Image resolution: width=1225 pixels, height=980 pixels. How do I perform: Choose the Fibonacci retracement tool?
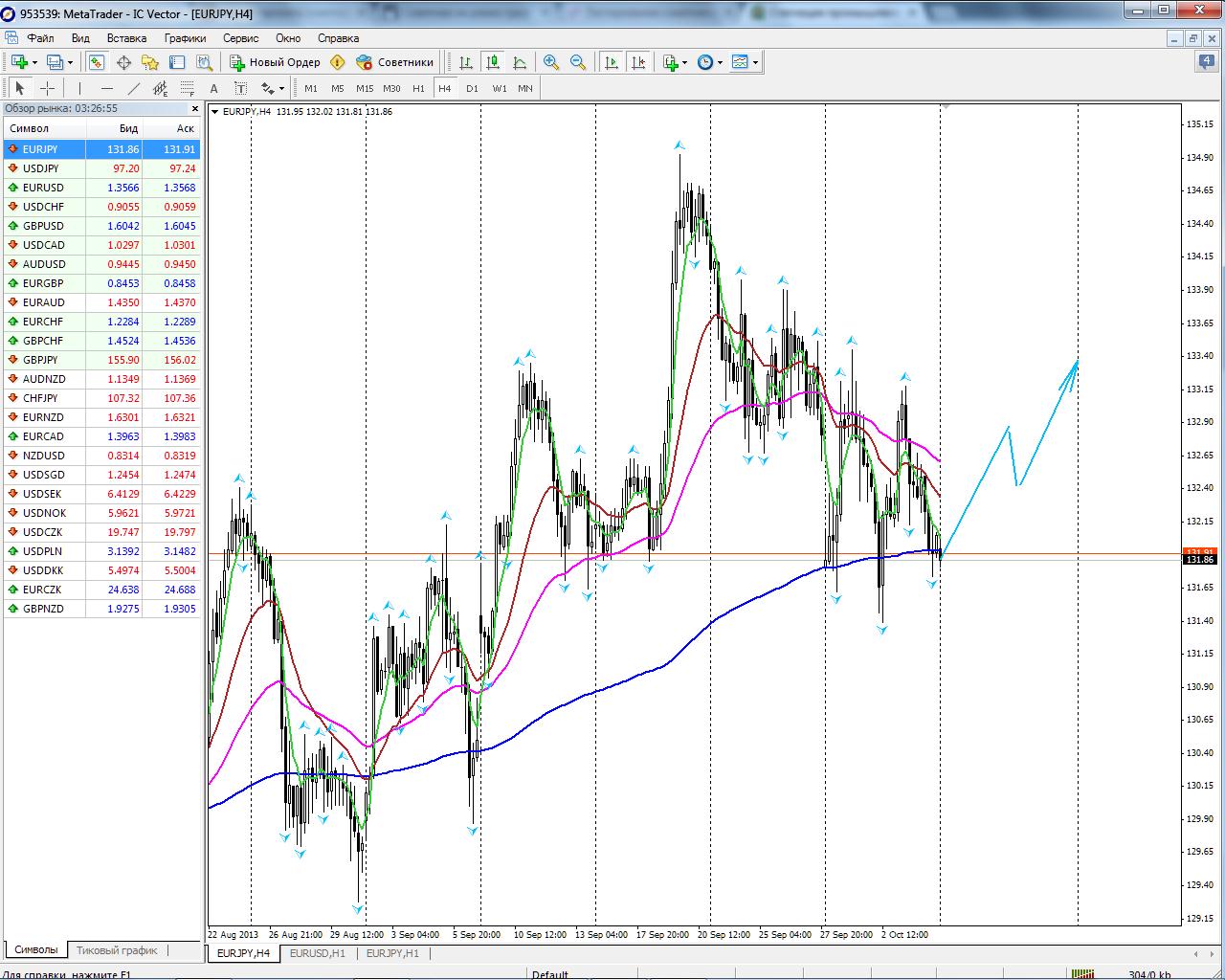pos(188,88)
